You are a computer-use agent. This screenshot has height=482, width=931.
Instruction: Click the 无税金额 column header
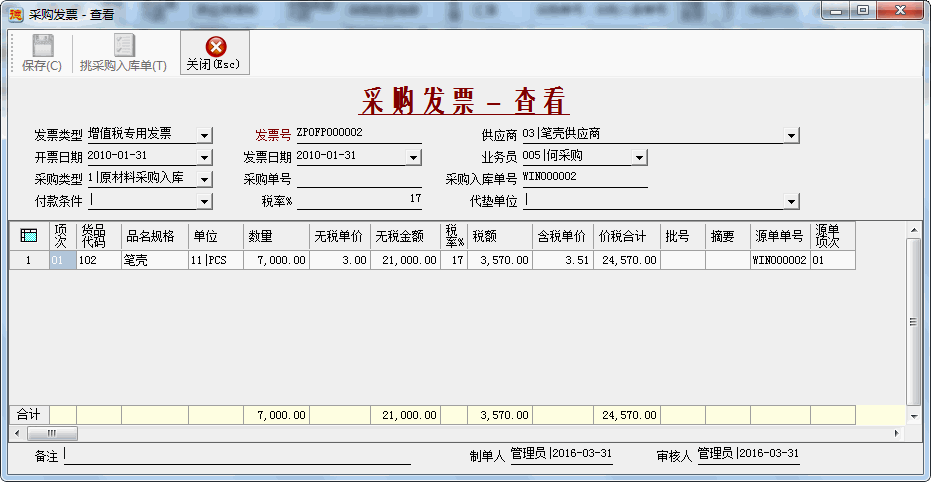pyautogui.click(x=406, y=236)
